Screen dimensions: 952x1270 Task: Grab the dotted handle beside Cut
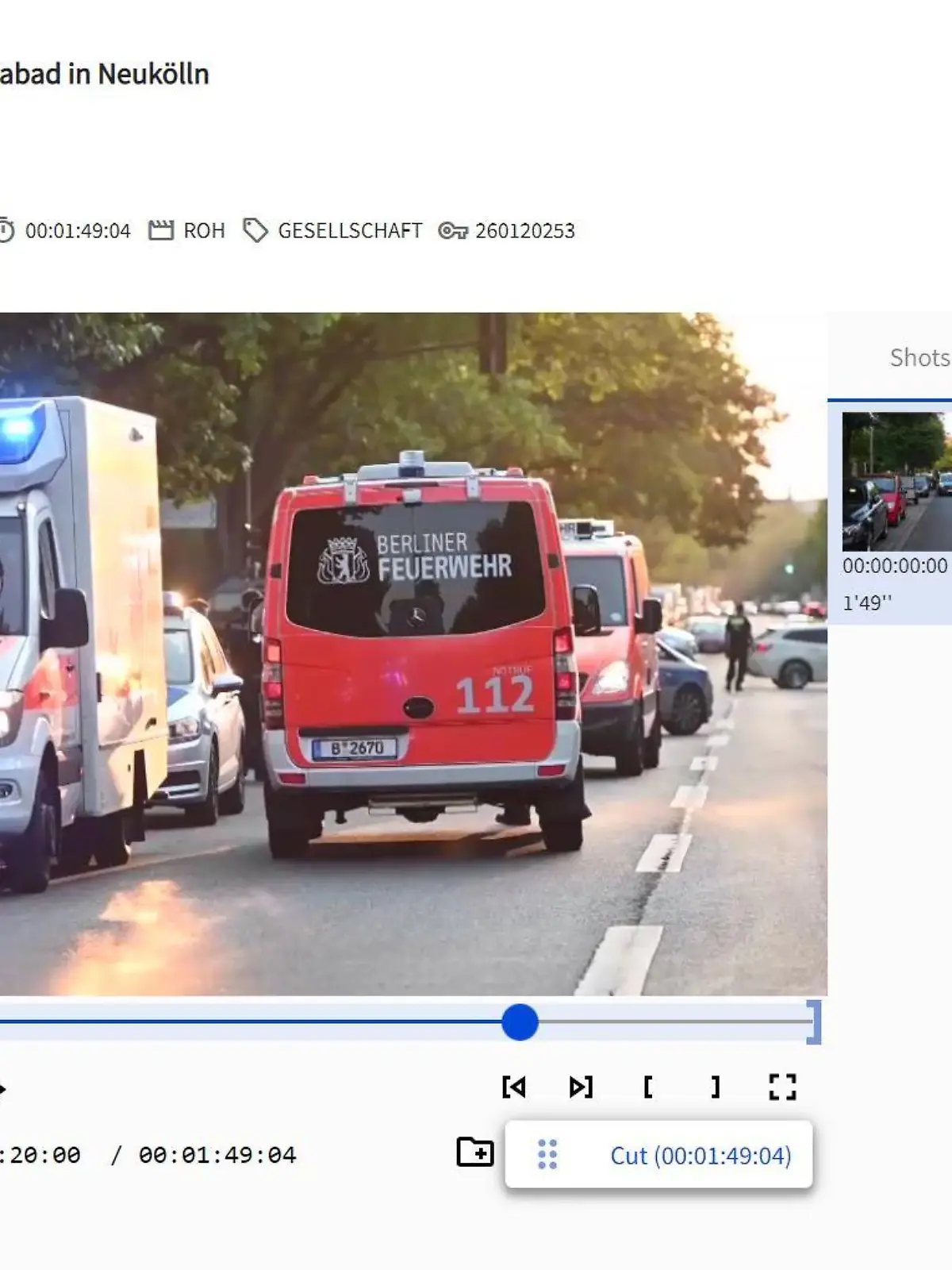547,1155
